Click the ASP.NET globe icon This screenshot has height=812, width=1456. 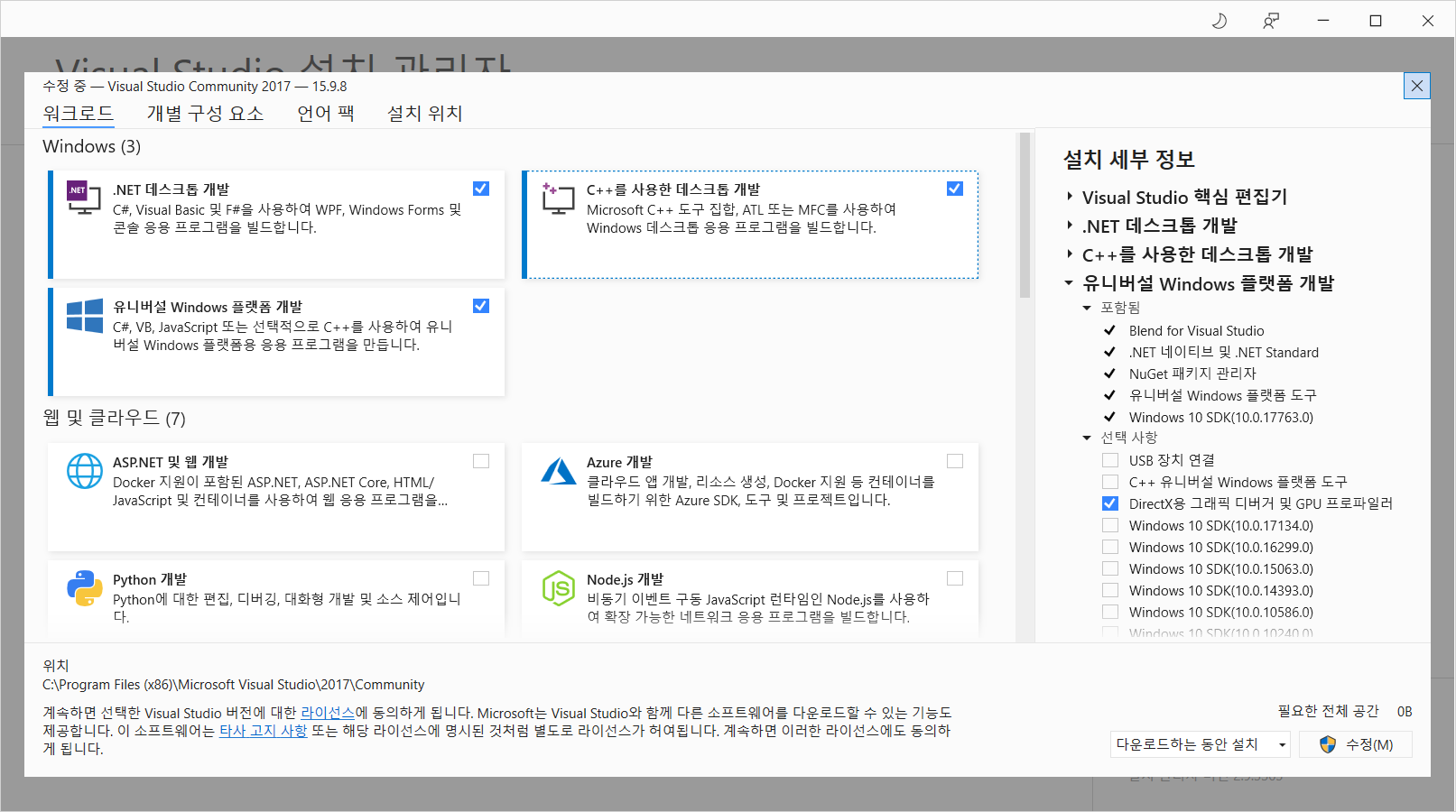click(85, 471)
